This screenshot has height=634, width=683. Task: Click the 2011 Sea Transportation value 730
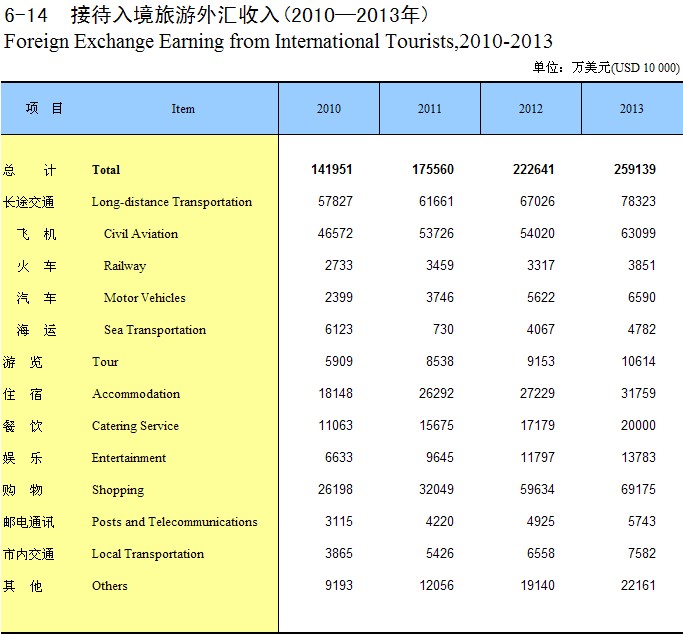click(443, 330)
